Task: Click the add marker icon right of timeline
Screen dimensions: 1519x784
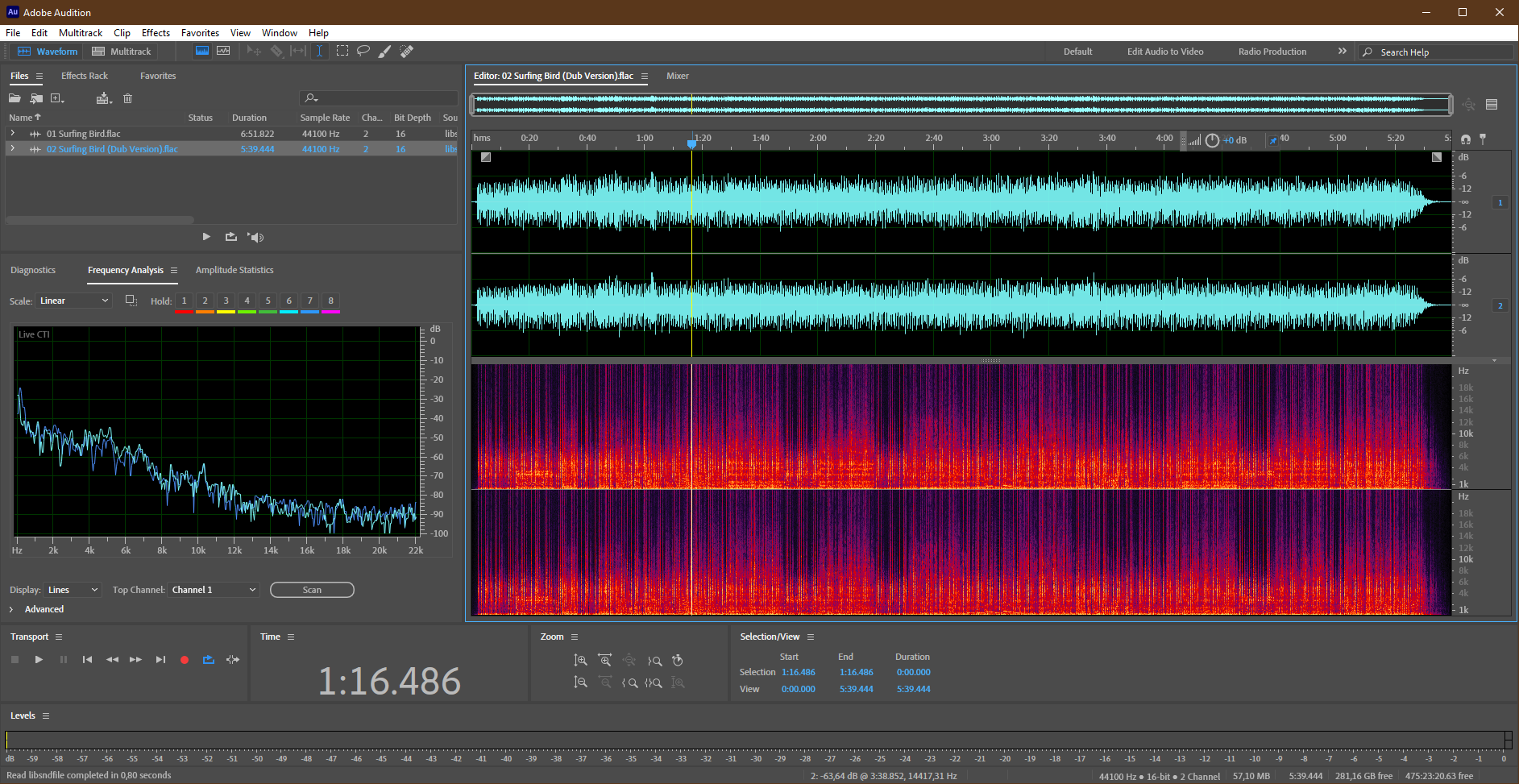Action: (x=1483, y=139)
